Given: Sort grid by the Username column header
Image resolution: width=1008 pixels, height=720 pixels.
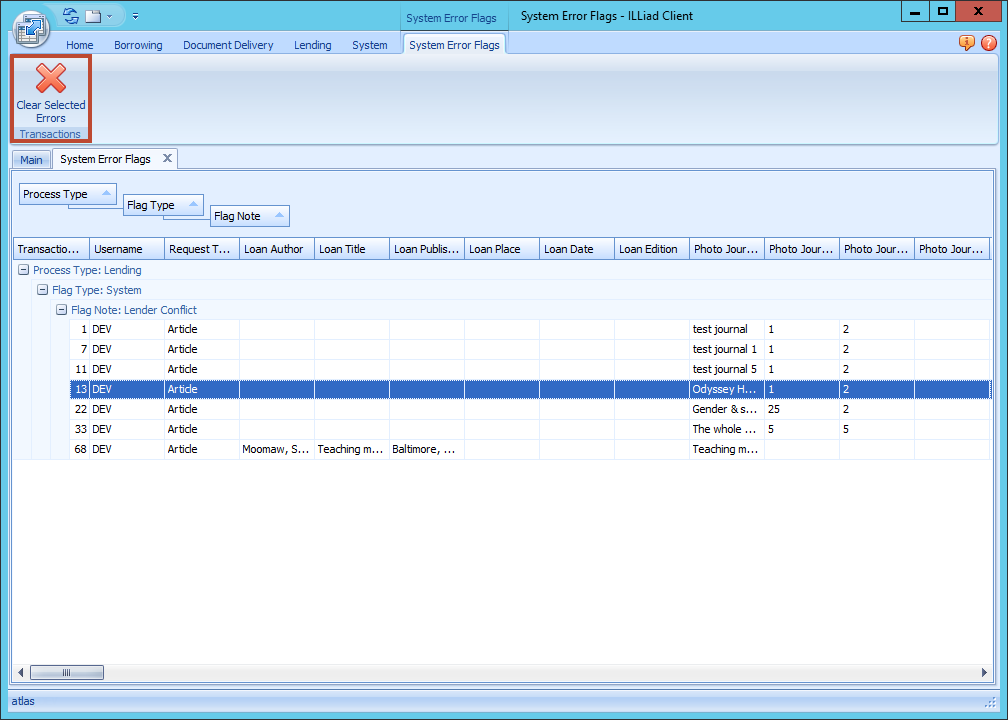Looking at the screenshot, I should (127, 249).
